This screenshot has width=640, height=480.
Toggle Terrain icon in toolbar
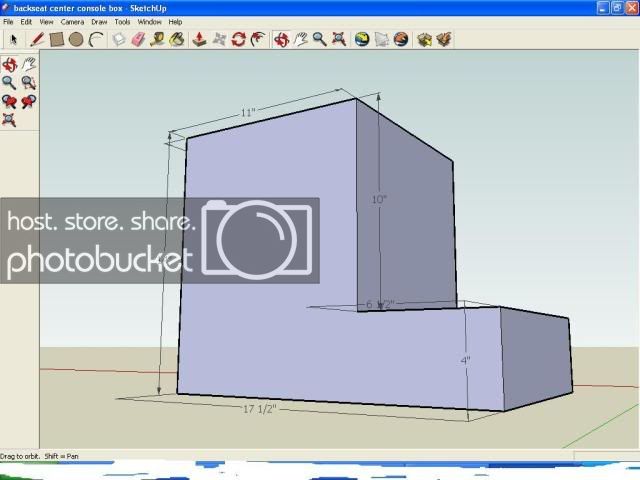click(381, 40)
